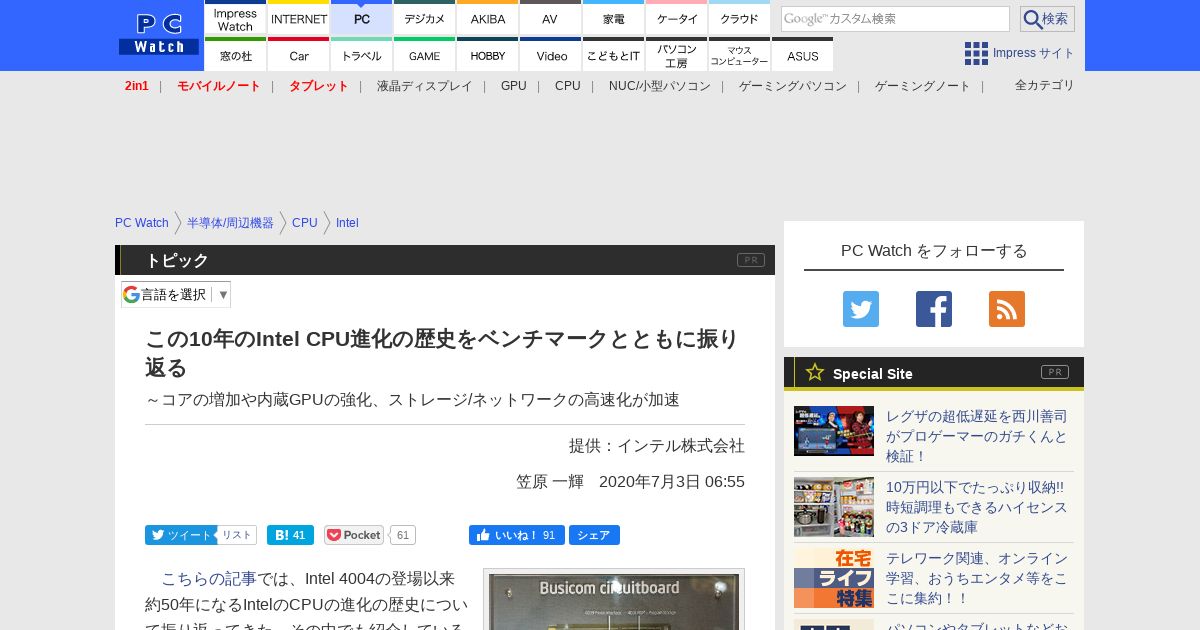Go to the ゲーミングパソコン category
1200x630 pixels.
tap(793, 86)
